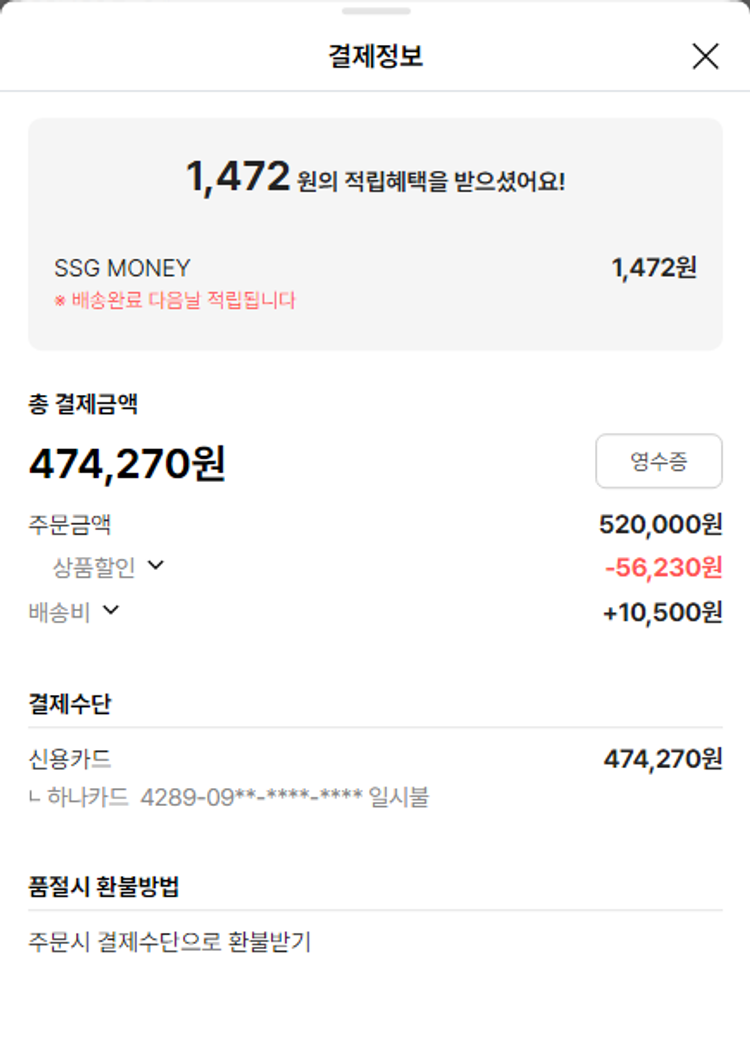Viewport: 750px width, 1062px height.
Task: Open the 영수증 receipt
Action: pos(658,461)
